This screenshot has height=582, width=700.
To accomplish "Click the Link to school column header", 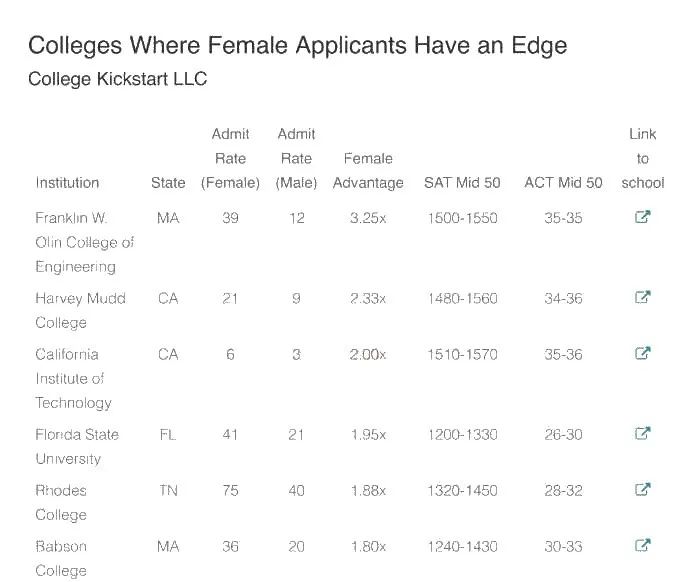I will [x=643, y=158].
